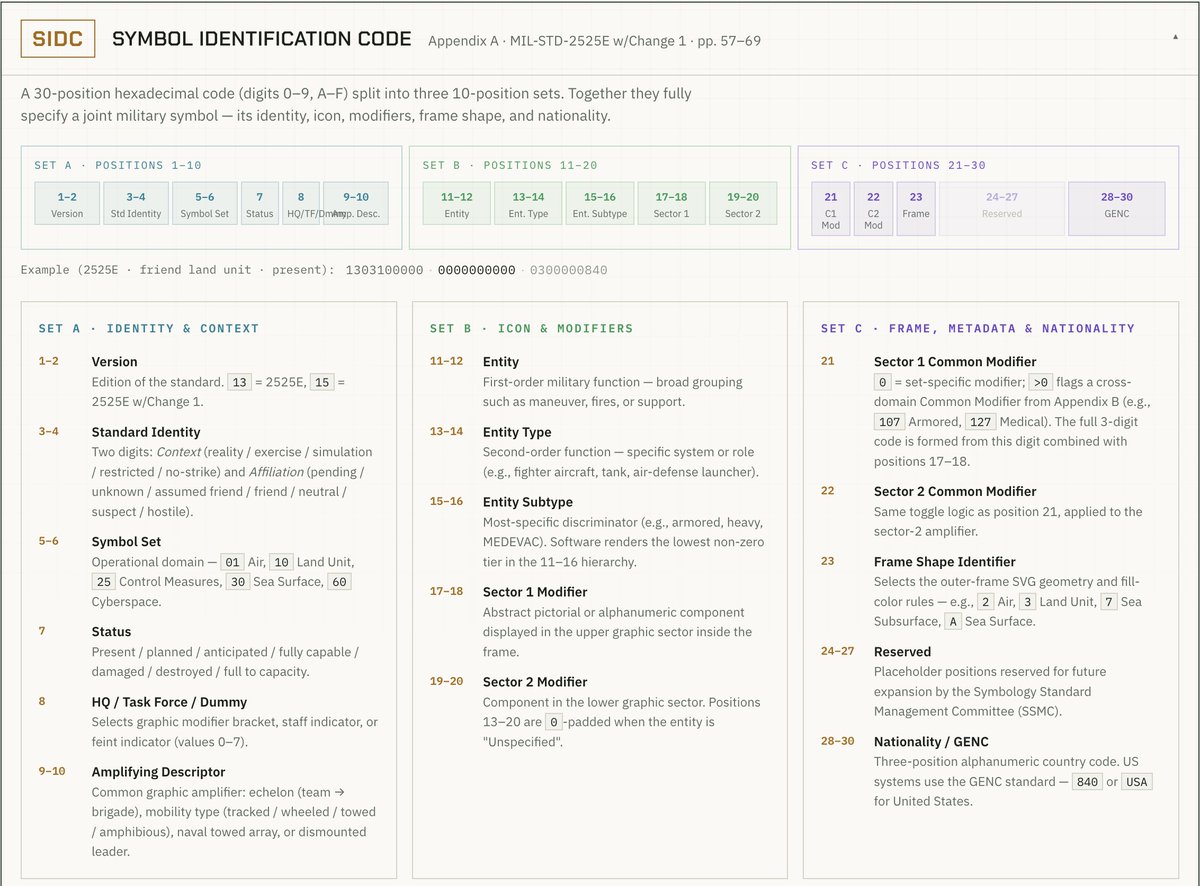Image resolution: width=1200 pixels, height=886 pixels.
Task: Click the Sector 1 Common Modifier title
Action: pyautogui.click(x=955, y=362)
